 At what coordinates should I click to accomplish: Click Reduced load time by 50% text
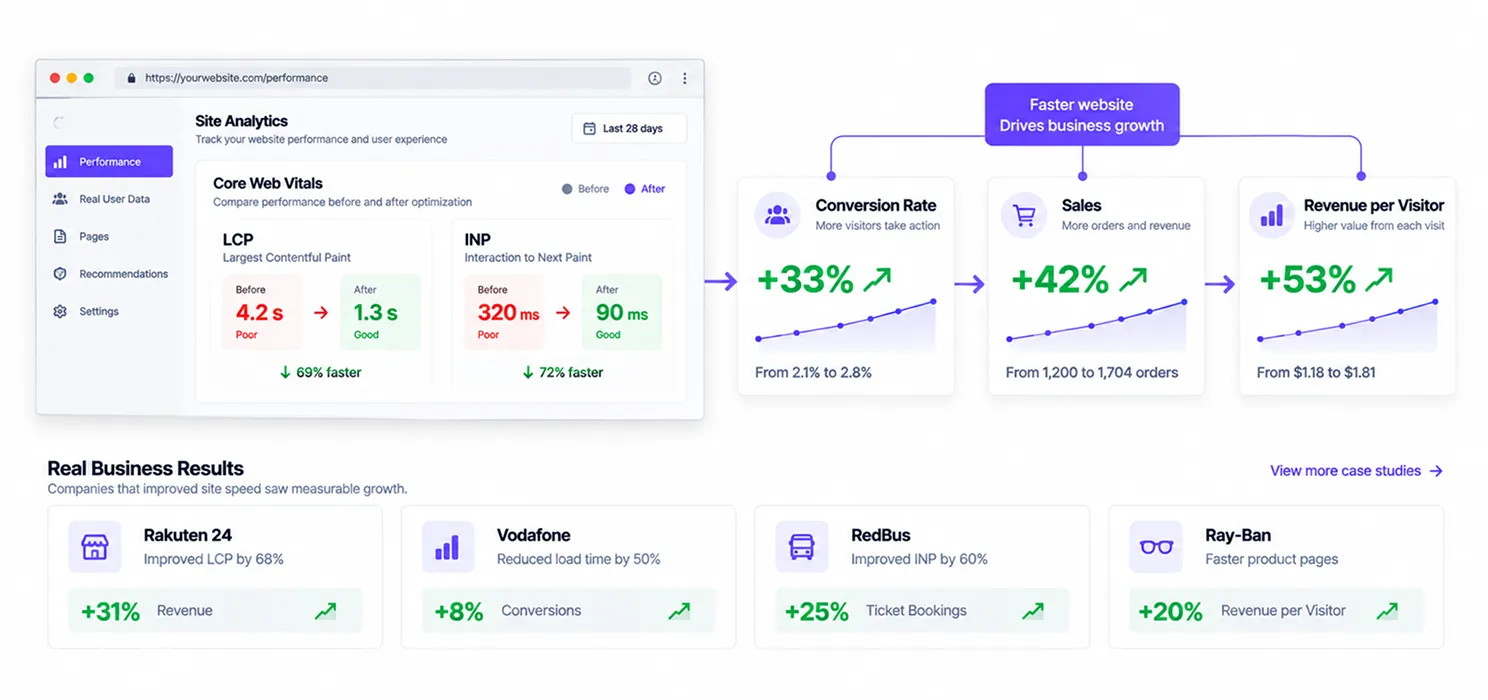coord(579,560)
